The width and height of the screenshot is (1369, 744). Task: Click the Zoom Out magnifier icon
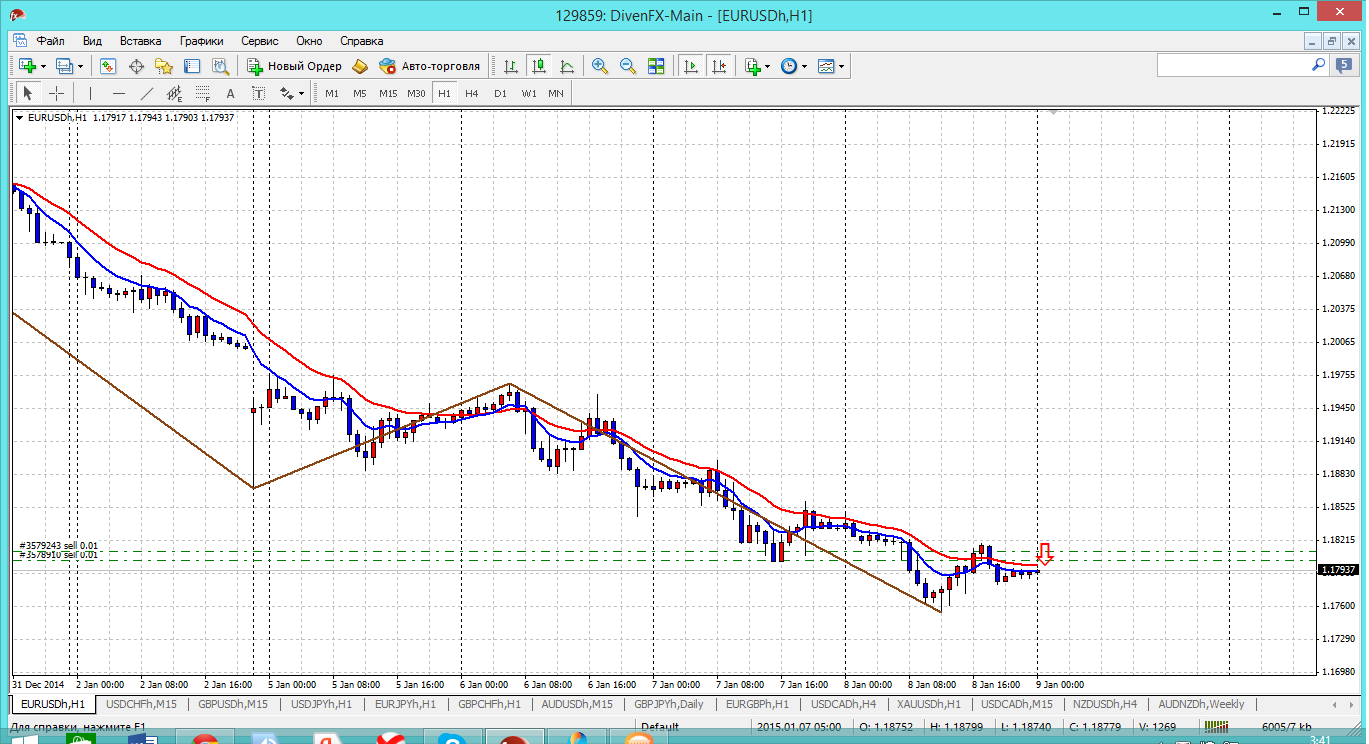[628, 66]
